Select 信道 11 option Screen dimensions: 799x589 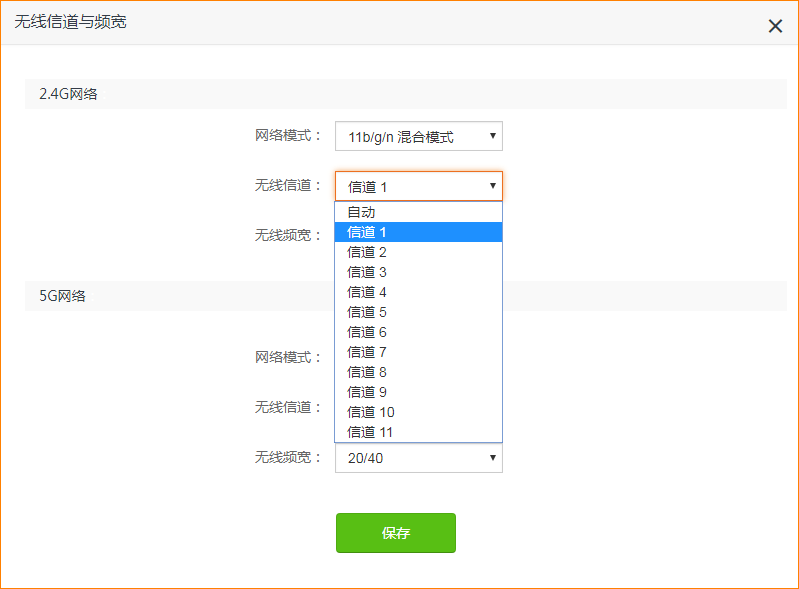[418, 432]
